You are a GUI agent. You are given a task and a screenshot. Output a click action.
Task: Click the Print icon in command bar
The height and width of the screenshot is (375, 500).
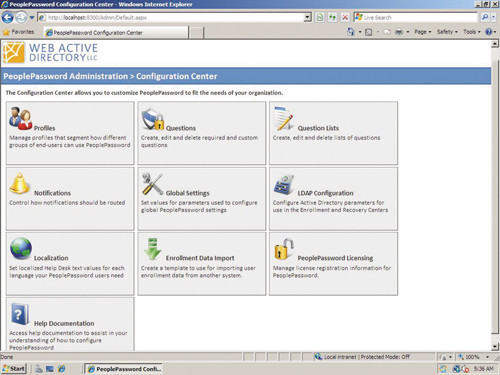(x=399, y=32)
